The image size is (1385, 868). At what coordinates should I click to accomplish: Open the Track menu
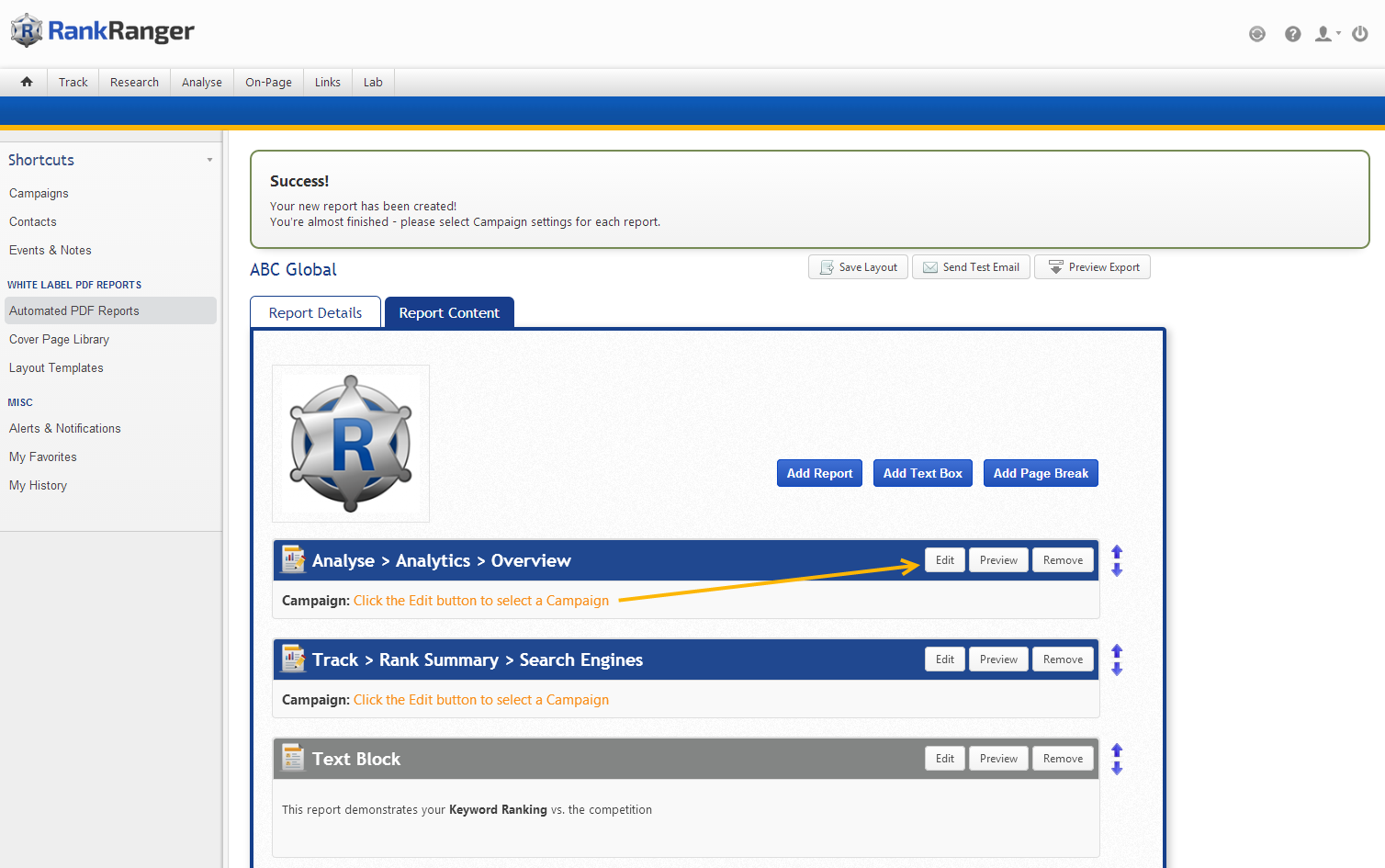click(73, 82)
